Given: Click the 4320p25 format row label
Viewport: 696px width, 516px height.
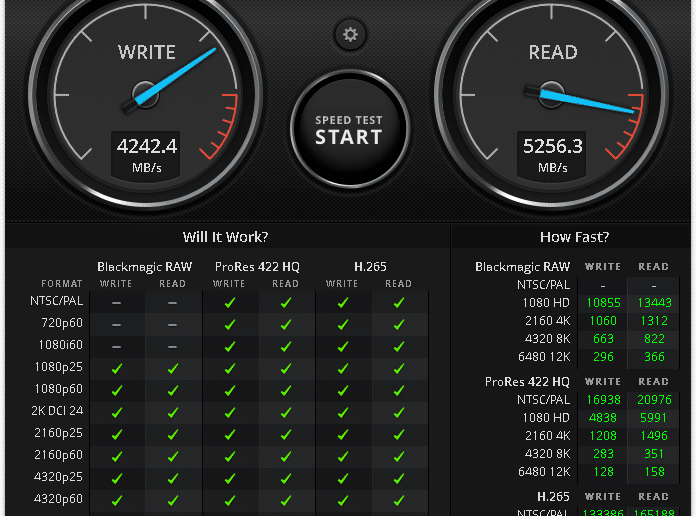Looking at the screenshot, I should (x=59, y=477).
